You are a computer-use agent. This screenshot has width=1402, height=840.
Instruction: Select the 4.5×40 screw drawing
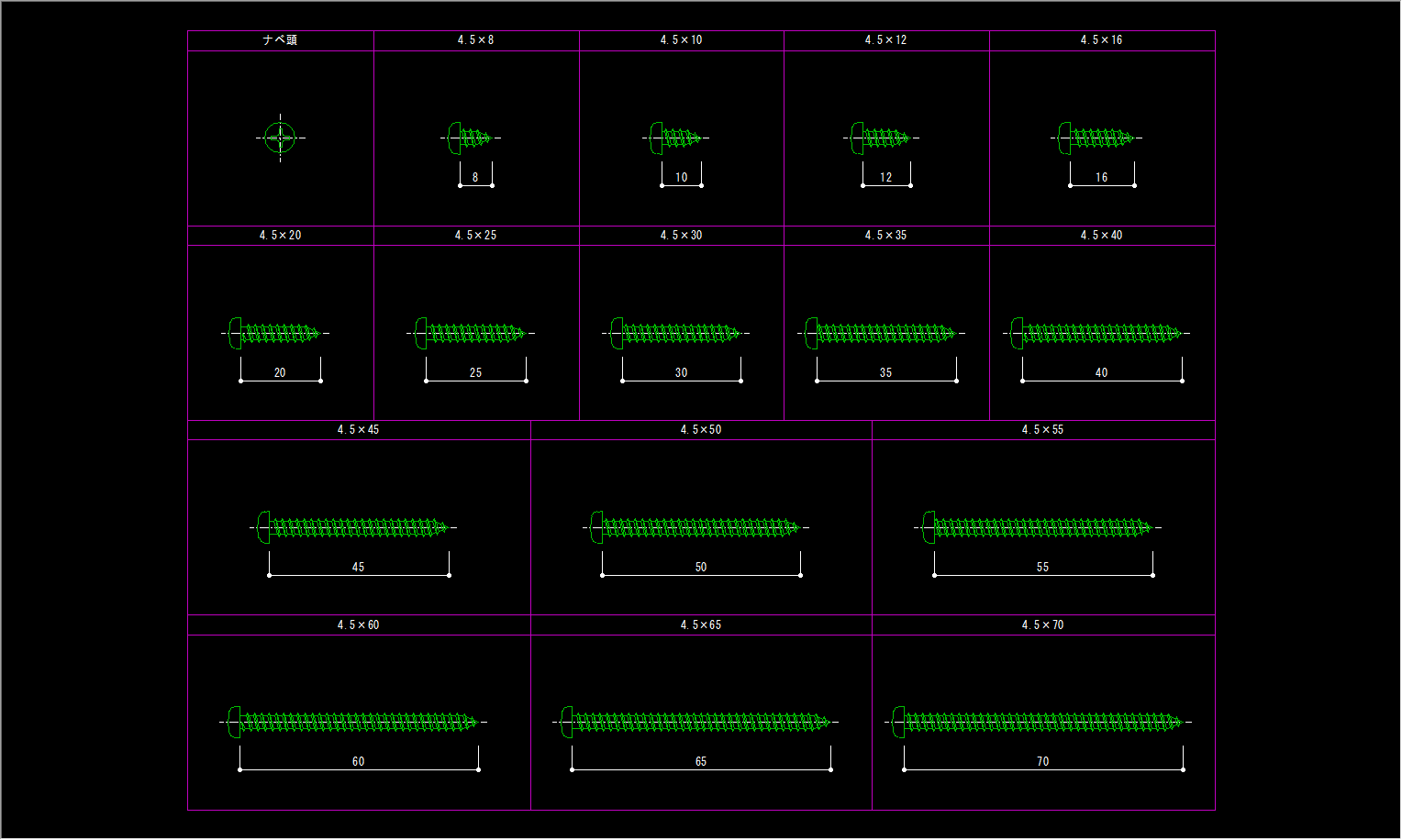pyautogui.click(x=1096, y=334)
